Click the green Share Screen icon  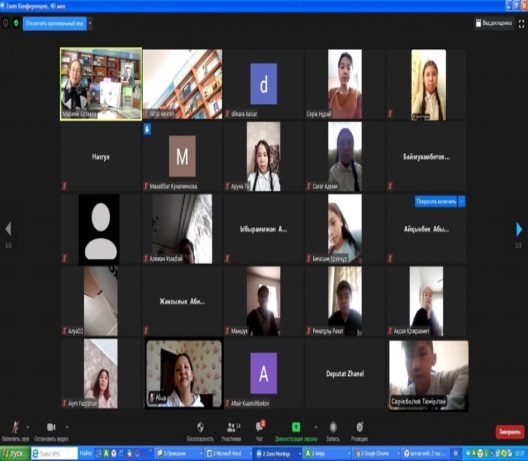pyautogui.click(x=296, y=427)
